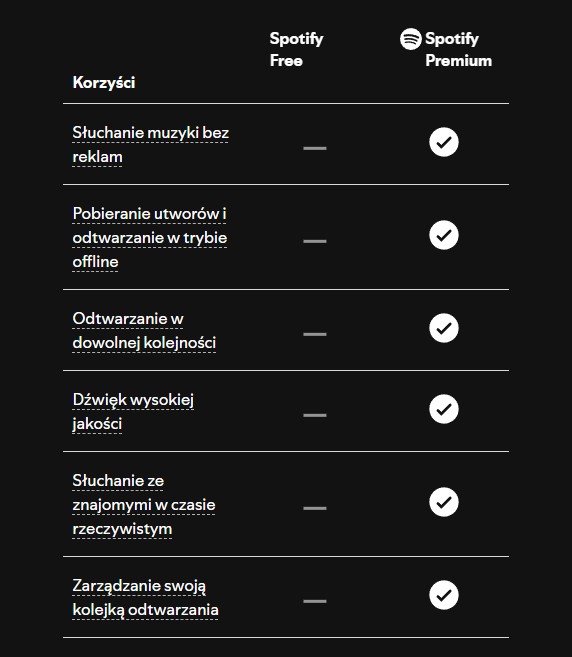This screenshot has height=657, width=572.
Task: Click the Spotify logo next to Premium
Action: coord(410,39)
